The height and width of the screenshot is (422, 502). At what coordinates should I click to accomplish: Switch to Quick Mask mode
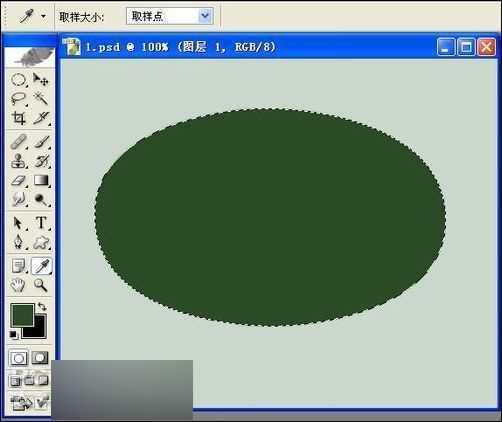[40, 358]
